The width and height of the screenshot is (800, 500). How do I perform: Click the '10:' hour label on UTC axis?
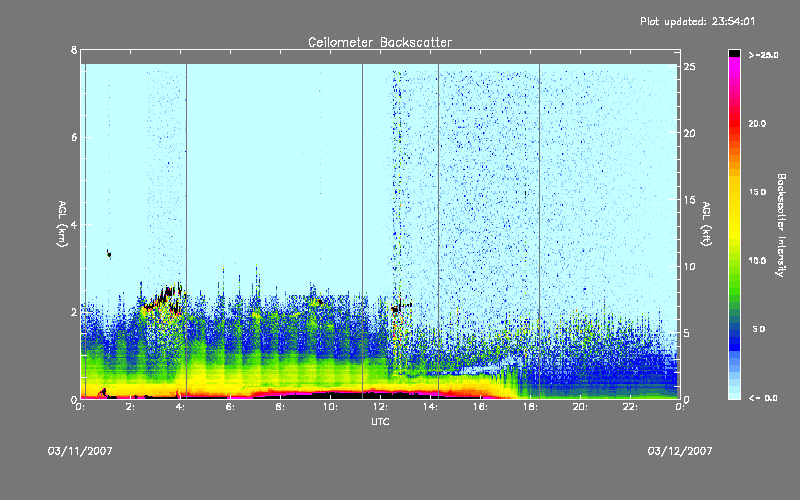[330, 407]
